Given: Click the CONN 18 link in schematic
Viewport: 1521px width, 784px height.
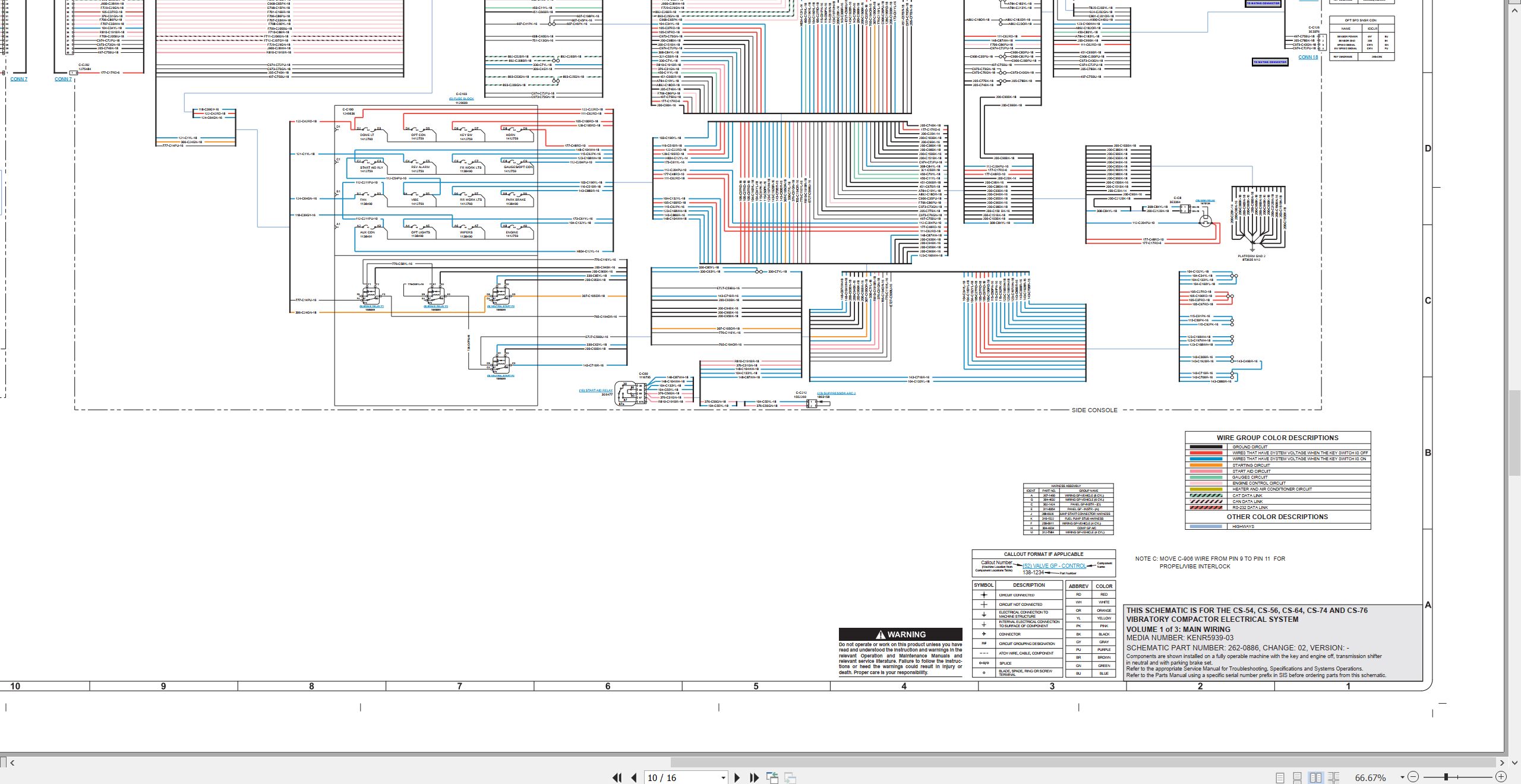Looking at the screenshot, I should click(1308, 58).
